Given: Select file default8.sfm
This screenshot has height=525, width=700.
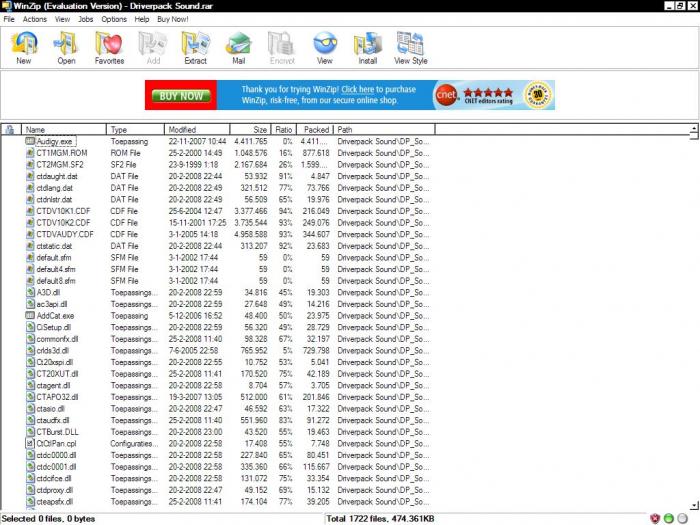Looking at the screenshot, I should [x=56, y=281].
